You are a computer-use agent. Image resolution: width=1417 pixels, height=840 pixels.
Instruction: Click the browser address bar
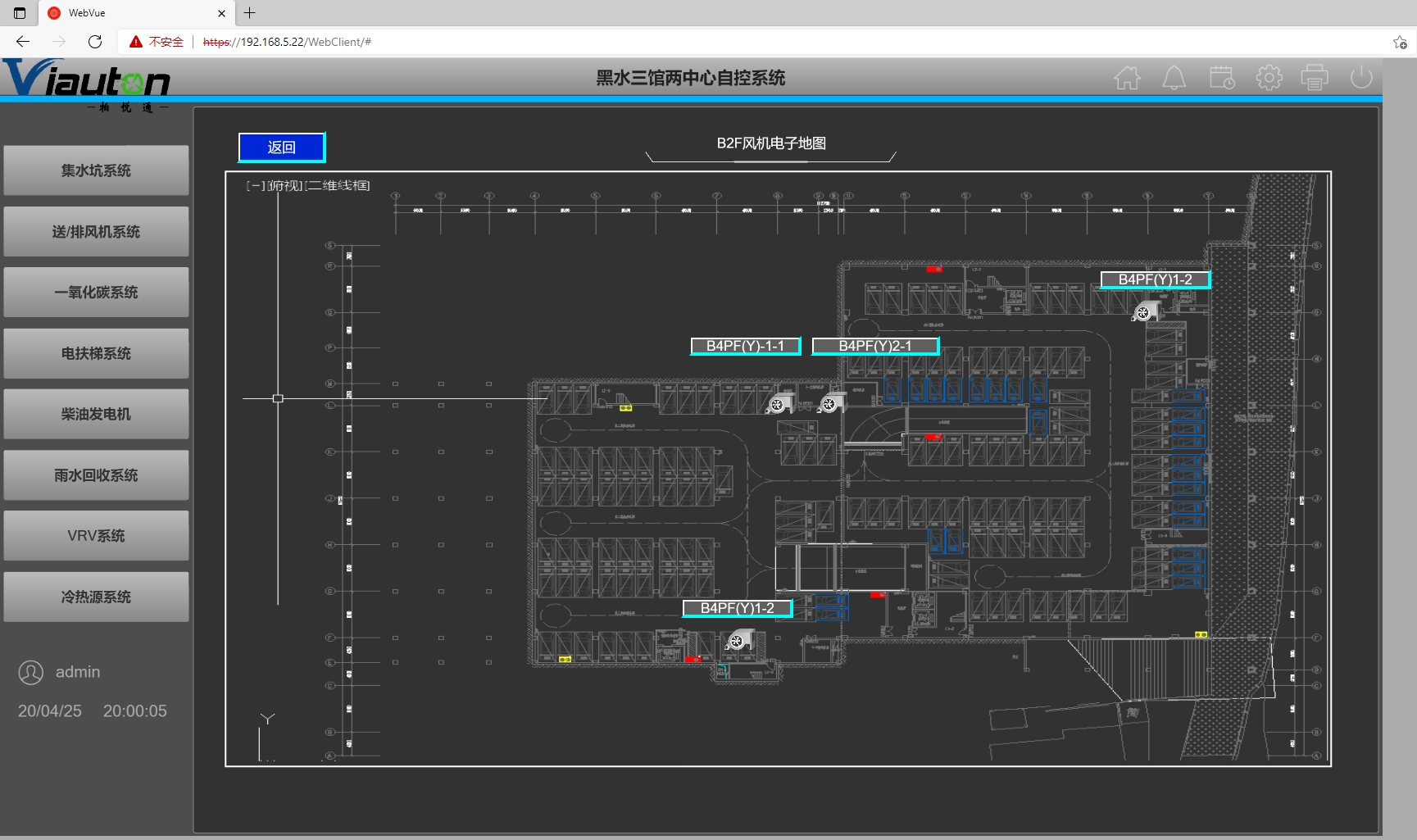(738, 42)
